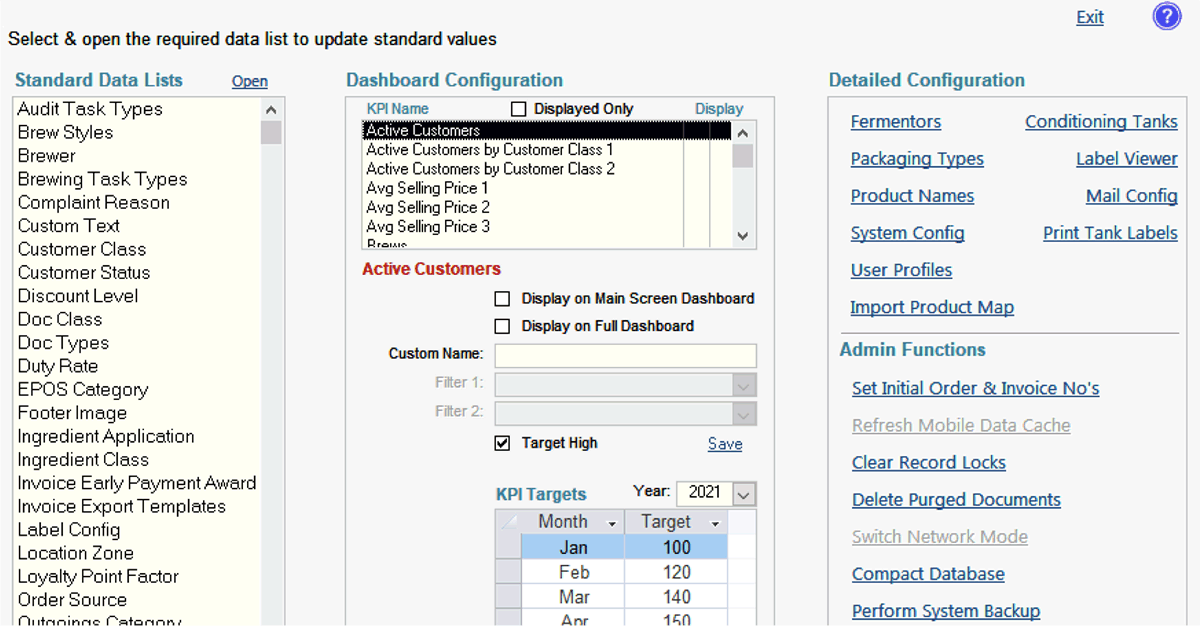Click the Save link next to Target High
1200x626 pixels.
click(x=724, y=443)
